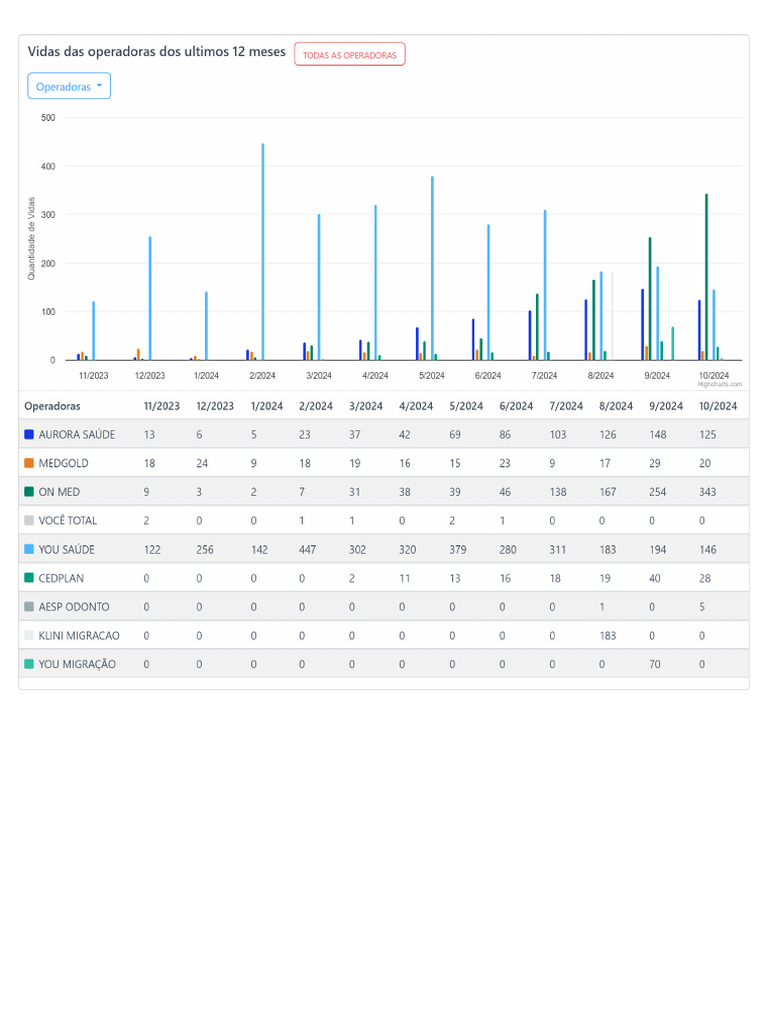Click the CEDPLAN green legend swatch
Image resolution: width=768 pixels, height=1024 pixels.
29,578
